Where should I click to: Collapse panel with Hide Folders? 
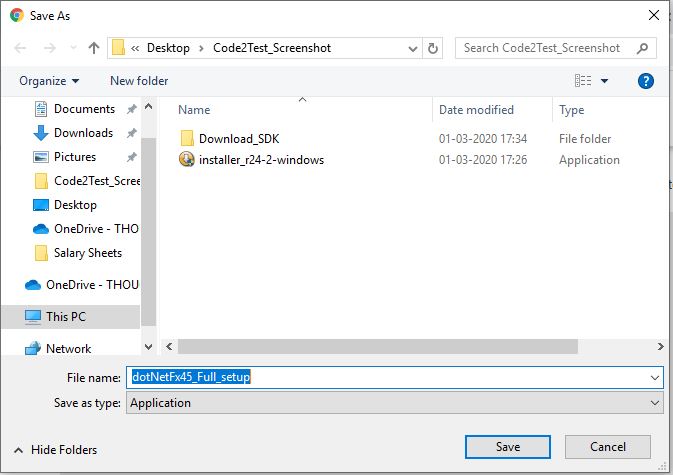pos(56,450)
